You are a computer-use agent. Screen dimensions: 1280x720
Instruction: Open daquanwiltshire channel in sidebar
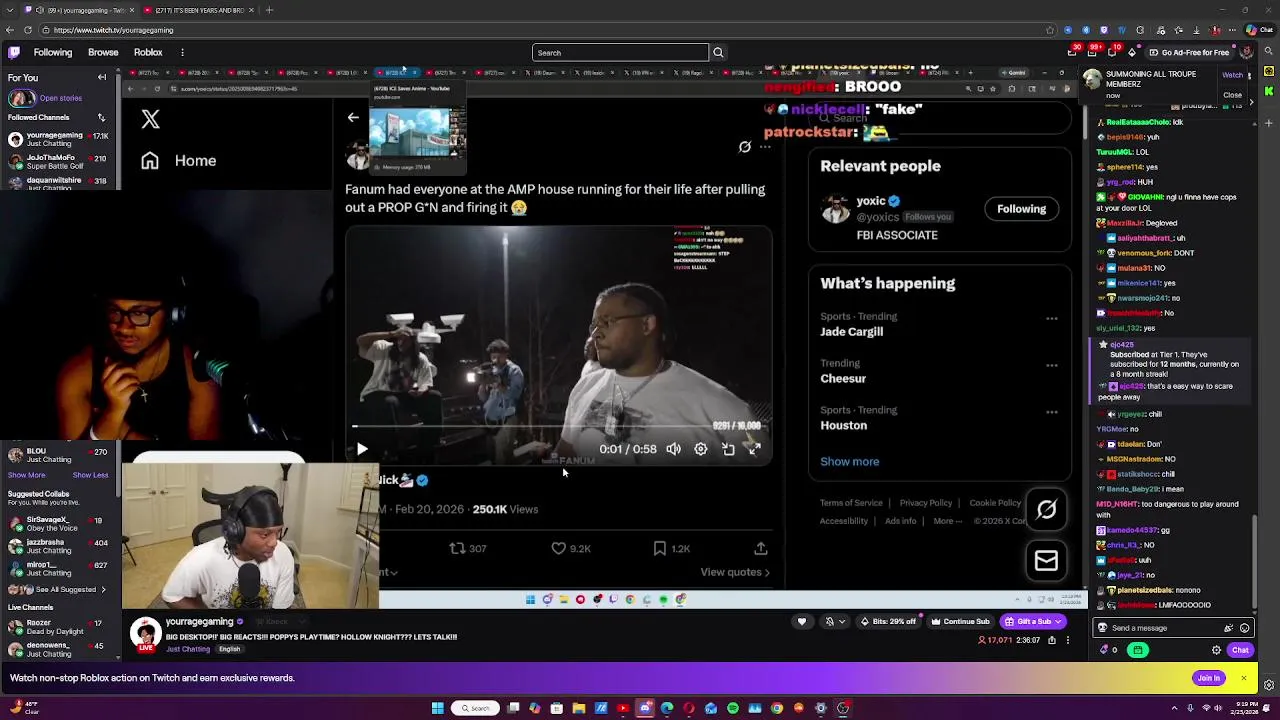(x=60, y=181)
